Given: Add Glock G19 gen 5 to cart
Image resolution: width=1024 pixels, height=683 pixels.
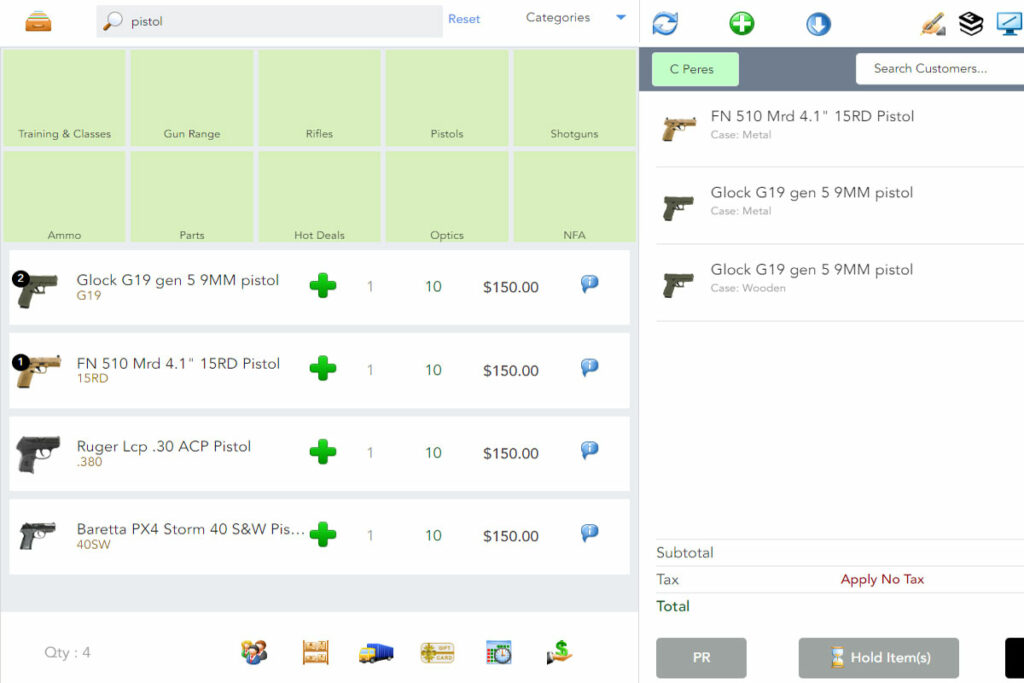Looking at the screenshot, I should coord(323,286).
